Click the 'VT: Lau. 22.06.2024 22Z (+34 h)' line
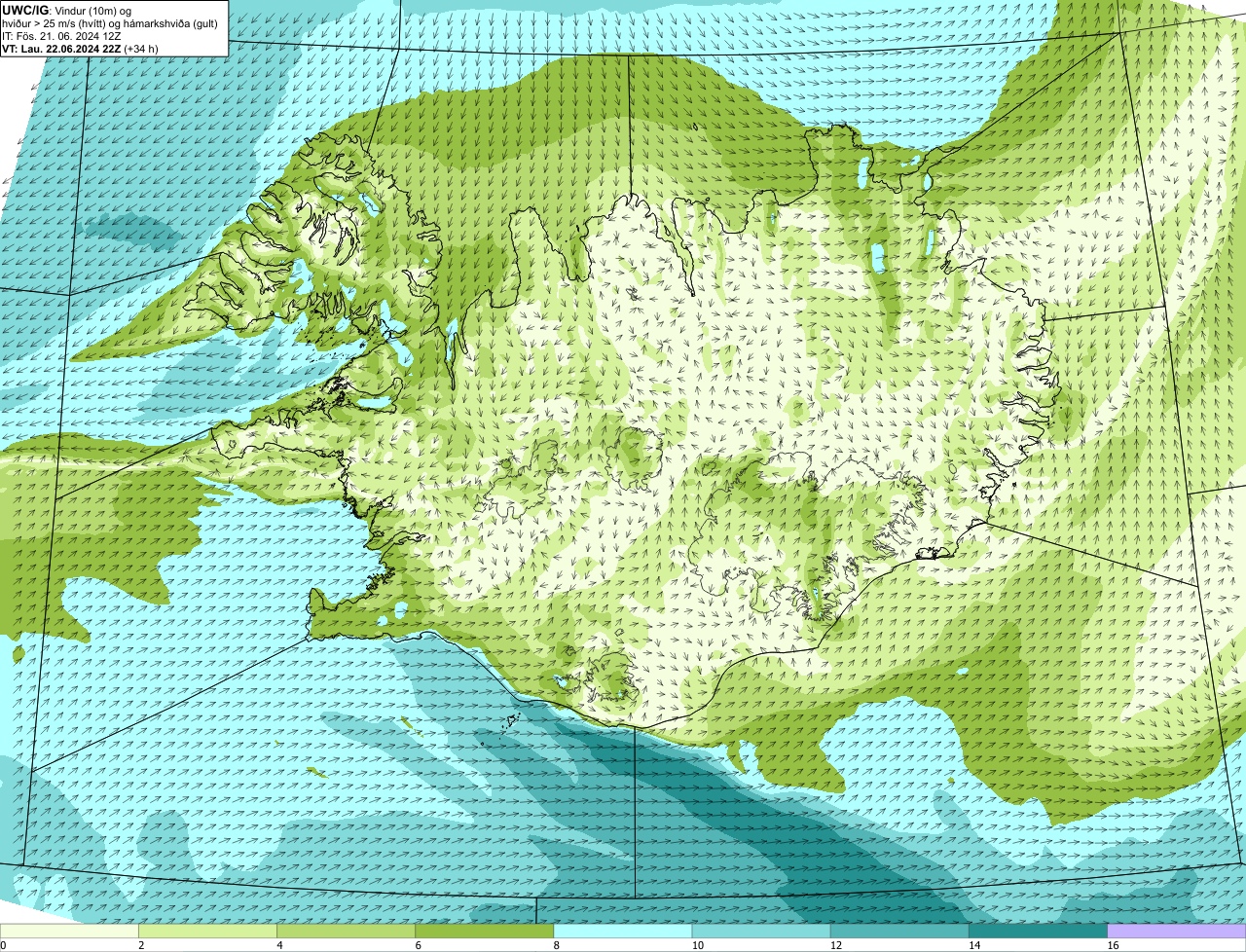Image resolution: width=1246 pixels, height=952 pixels. 80,48
